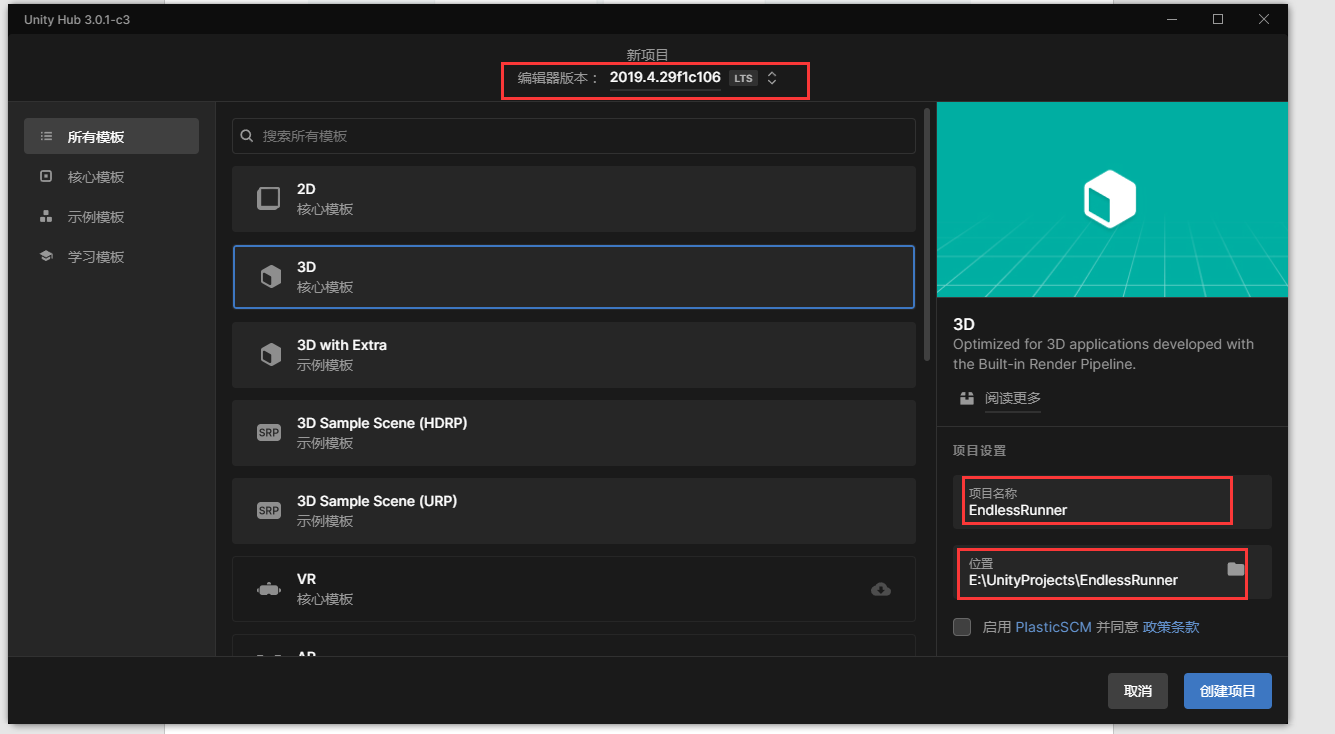The height and width of the screenshot is (734, 1335).
Task: Click the 取消 button
Action: tap(1138, 691)
